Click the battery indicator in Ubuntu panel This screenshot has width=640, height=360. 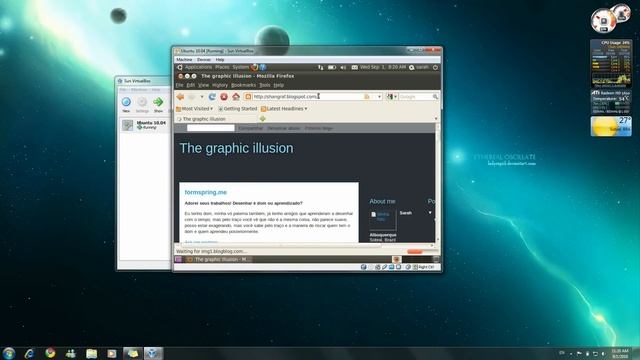click(x=332, y=67)
